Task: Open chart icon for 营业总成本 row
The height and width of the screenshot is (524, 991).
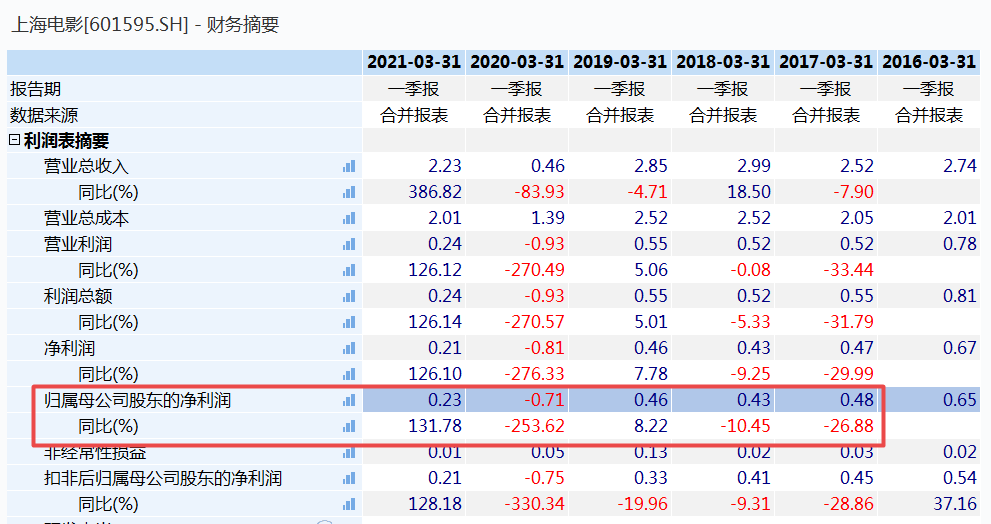Action: 349,218
